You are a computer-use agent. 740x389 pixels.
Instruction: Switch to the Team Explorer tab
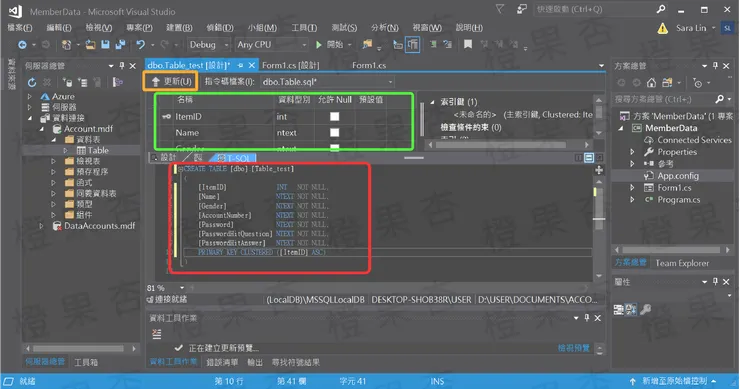click(x=682, y=263)
